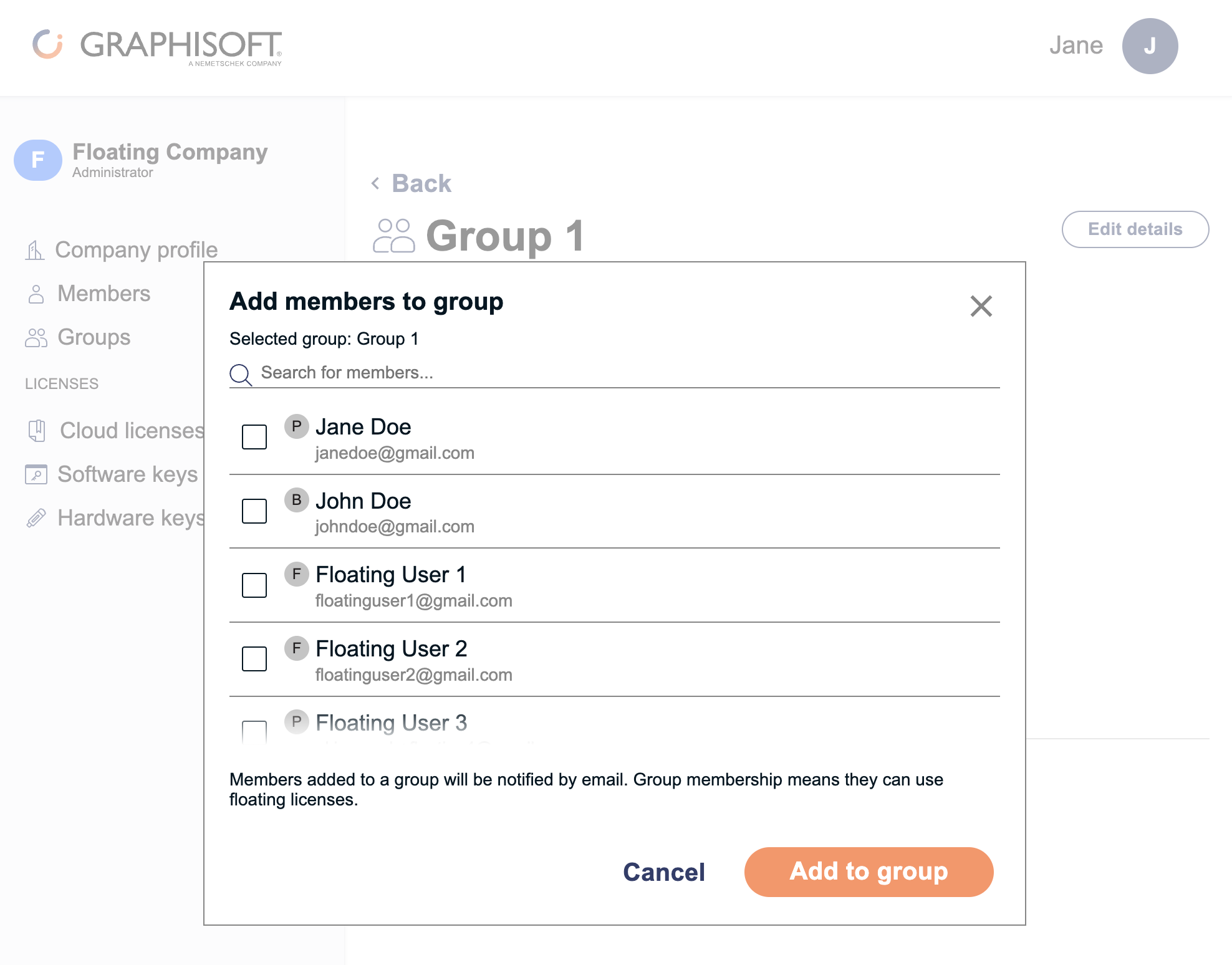
Task: Click the Software keys icon
Action: pyautogui.click(x=37, y=474)
